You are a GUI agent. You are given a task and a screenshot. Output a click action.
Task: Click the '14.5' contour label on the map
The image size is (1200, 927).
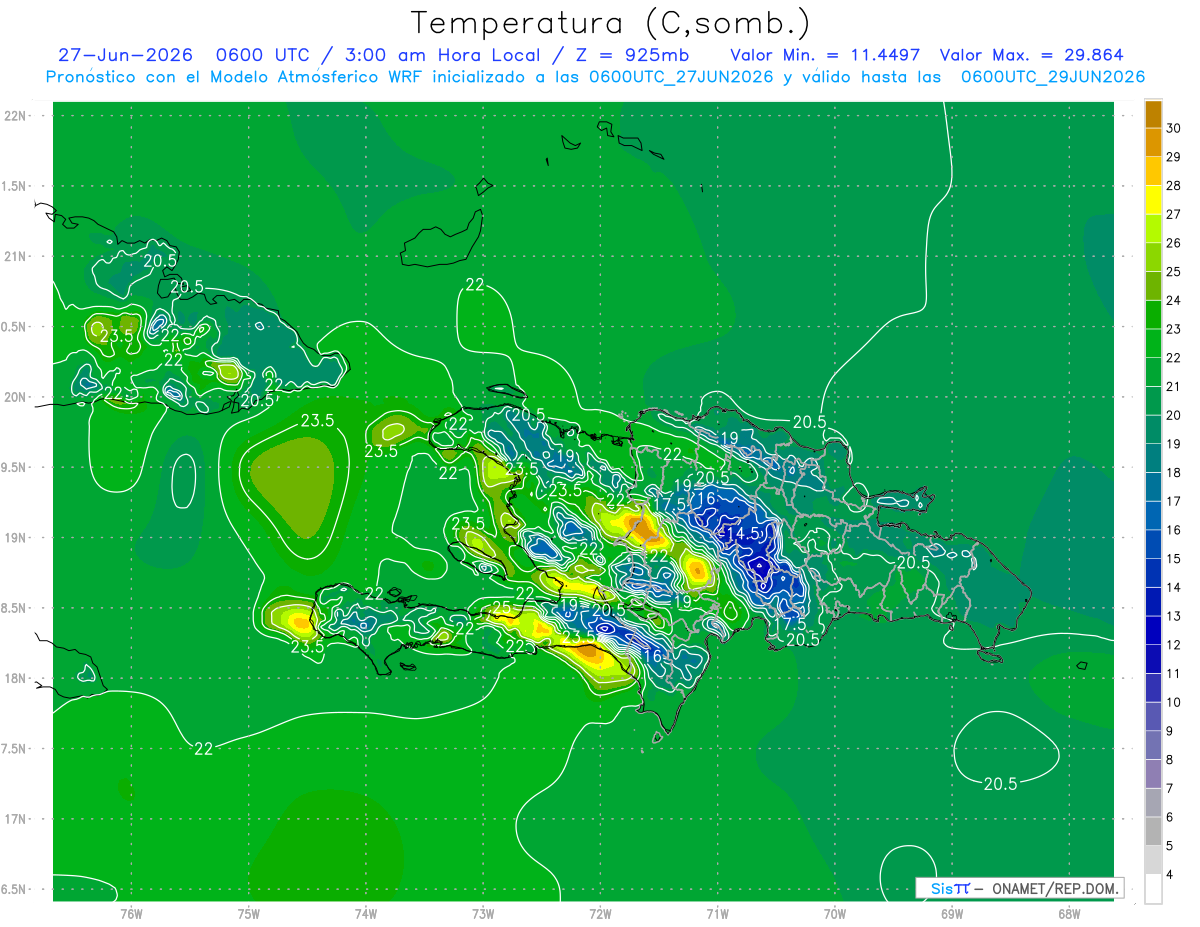(742, 534)
